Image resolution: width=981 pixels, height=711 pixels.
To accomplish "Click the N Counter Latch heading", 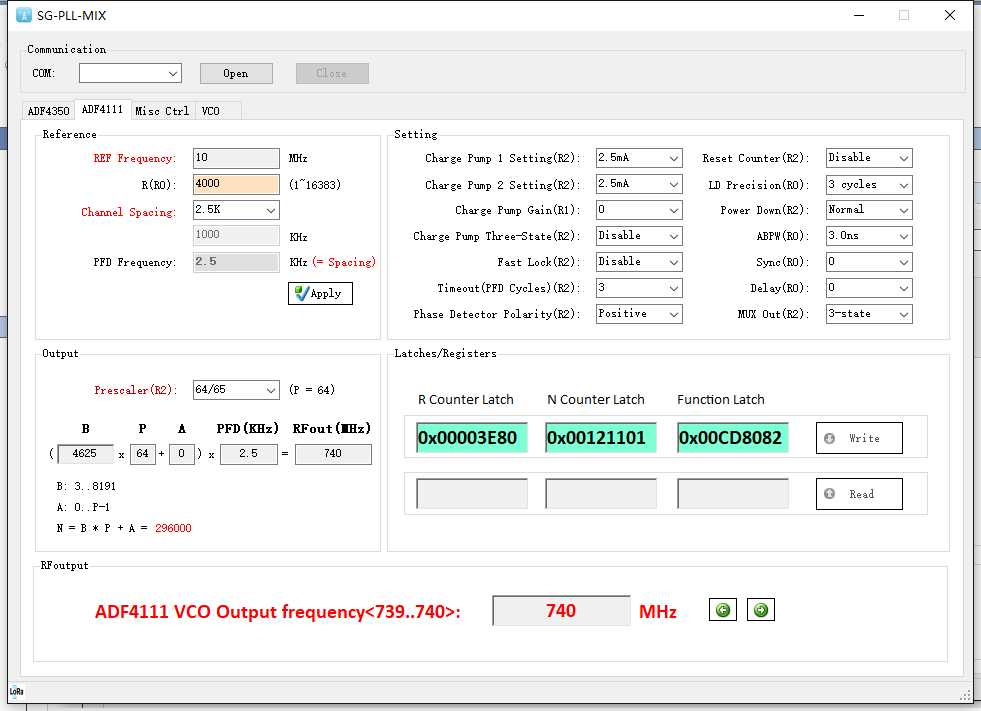I will 596,400.
